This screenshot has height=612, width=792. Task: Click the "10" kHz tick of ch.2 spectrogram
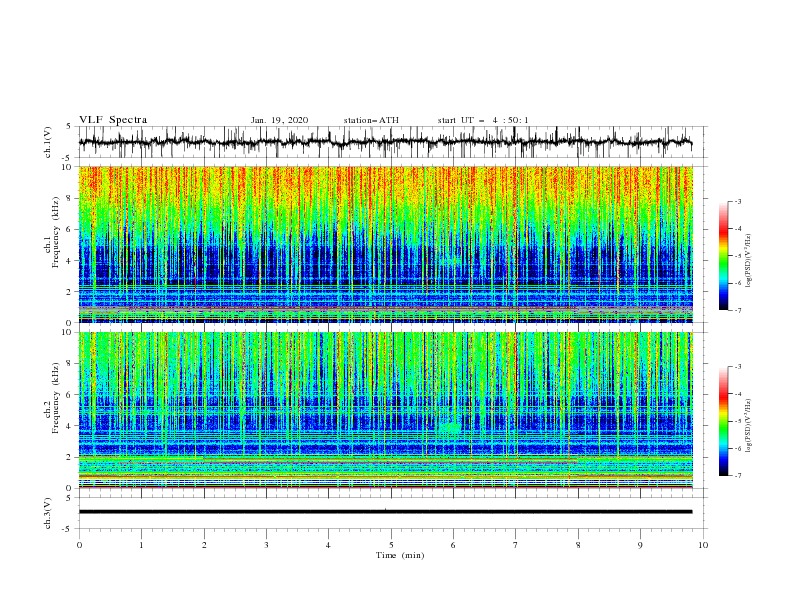tap(67, 332)
